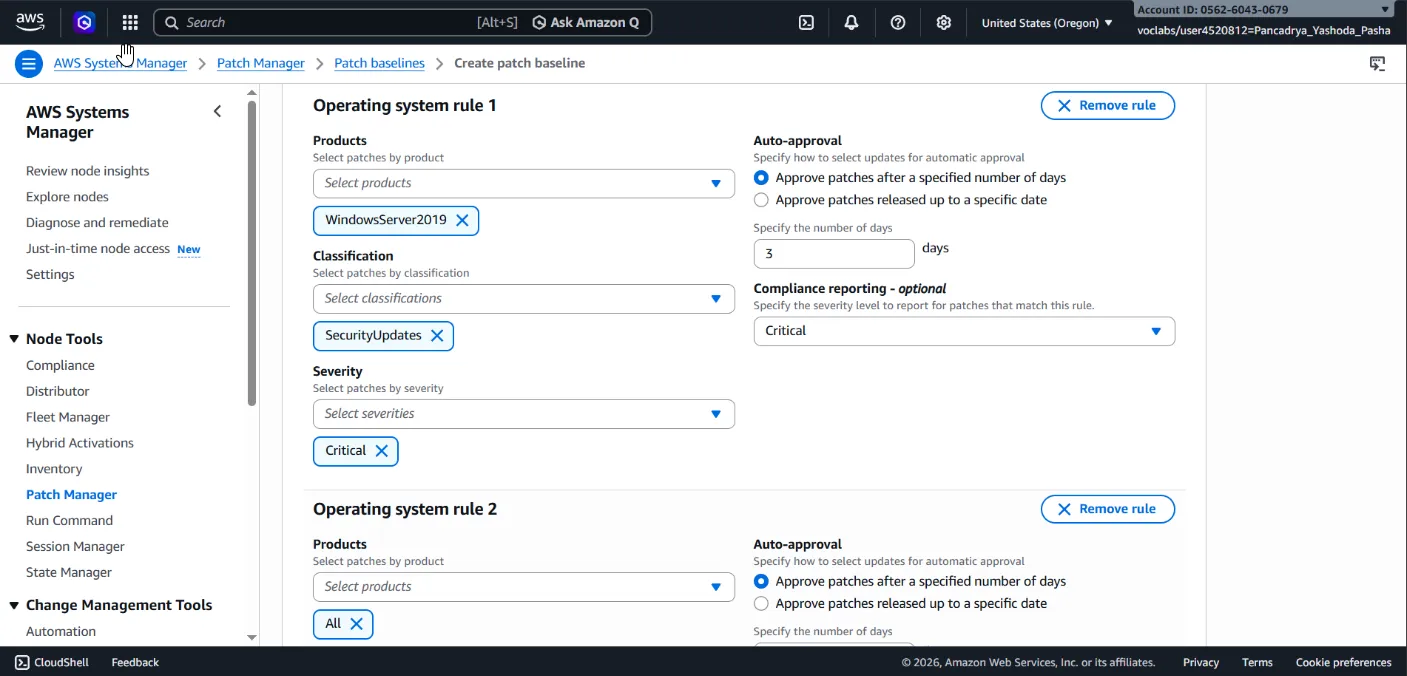
Task: Click the purple pinned service icon
Action: (x=84, y=22)
